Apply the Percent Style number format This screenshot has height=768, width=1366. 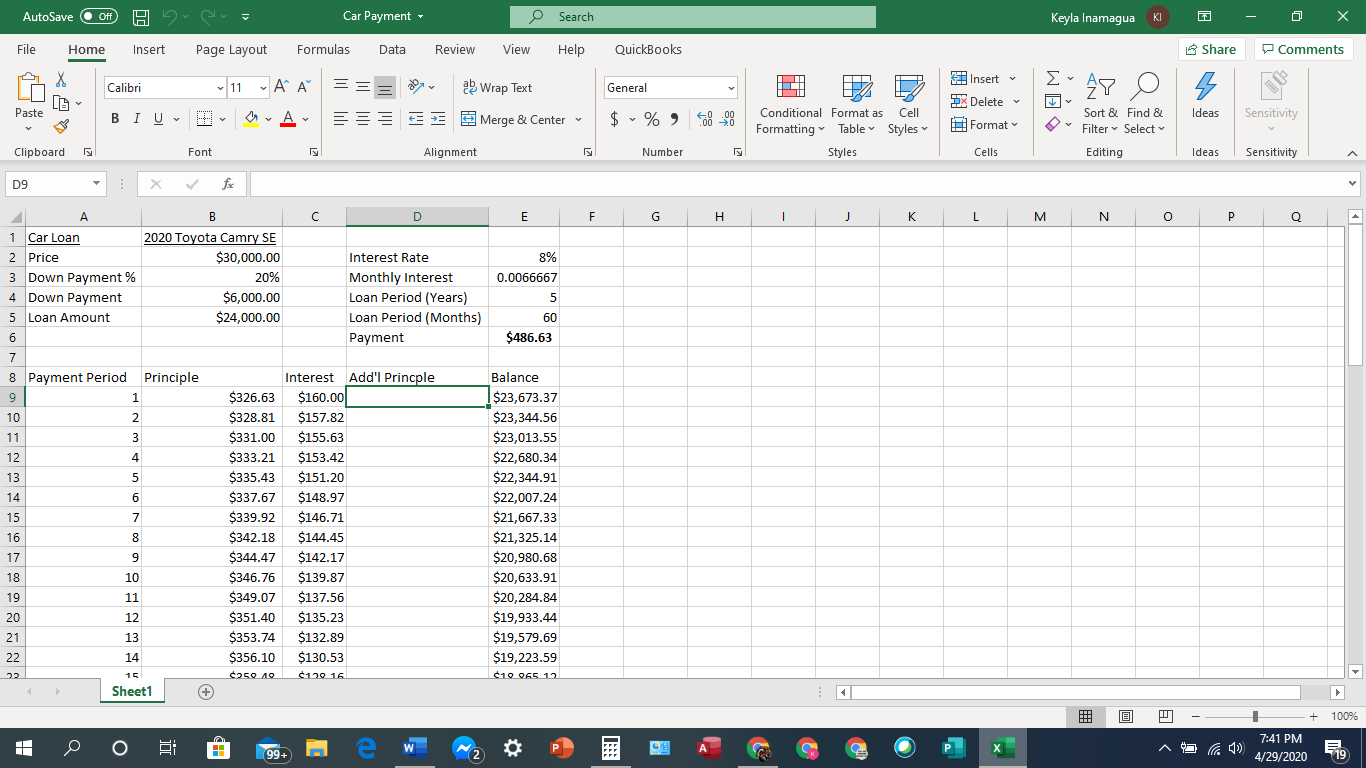[x=651, y=119]
